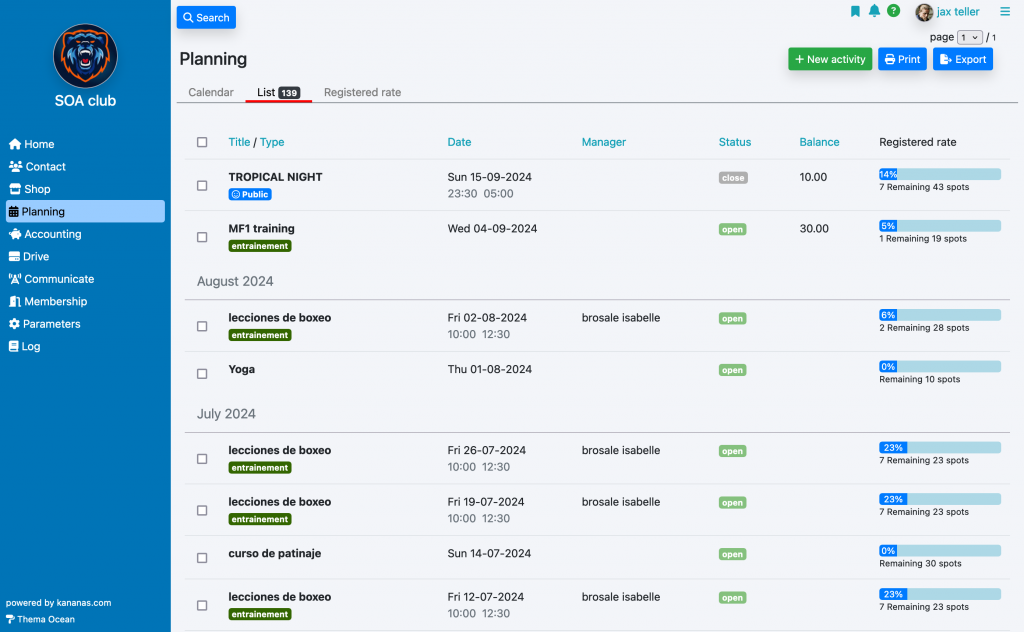
Task: Select the Yoga activity checkbox
Action: click(x=202, y=373)
